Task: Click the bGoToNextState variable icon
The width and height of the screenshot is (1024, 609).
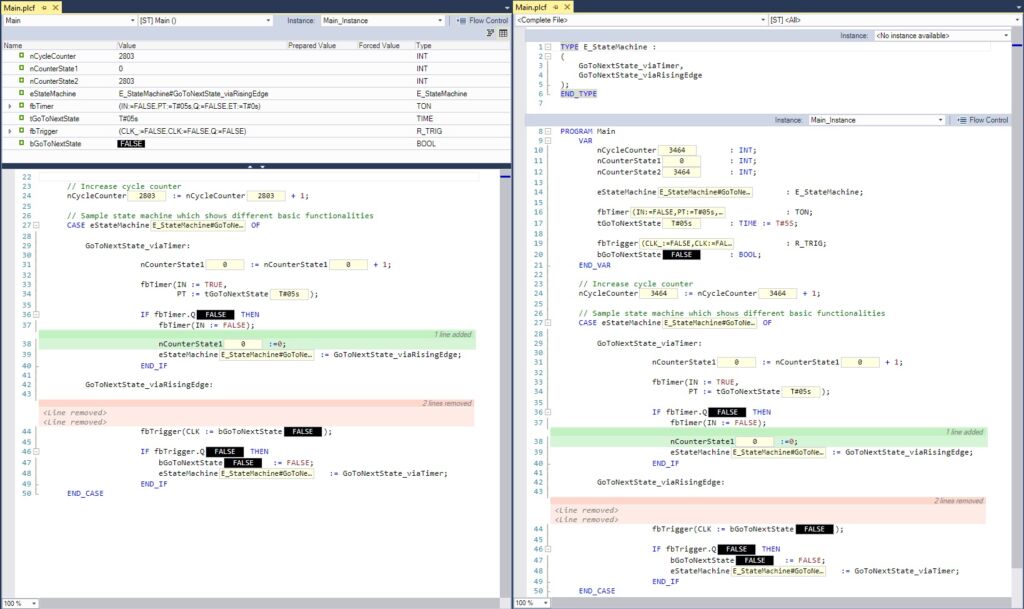Action: (x=21, y=143)
